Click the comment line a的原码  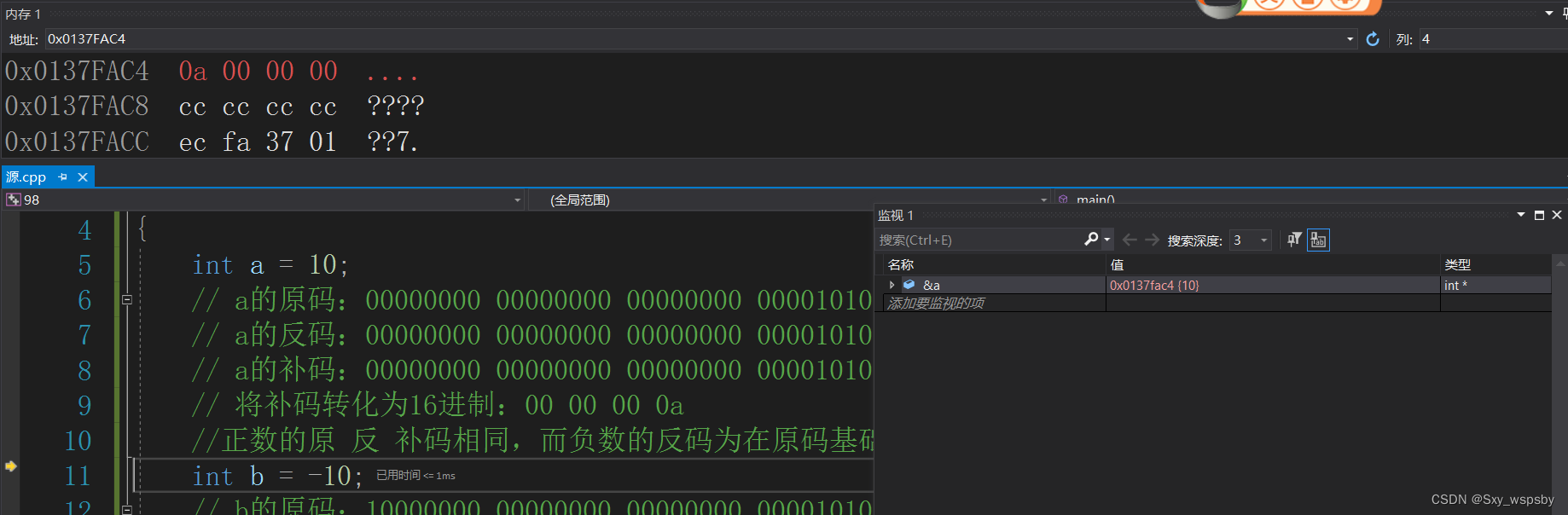click(531, 300)
